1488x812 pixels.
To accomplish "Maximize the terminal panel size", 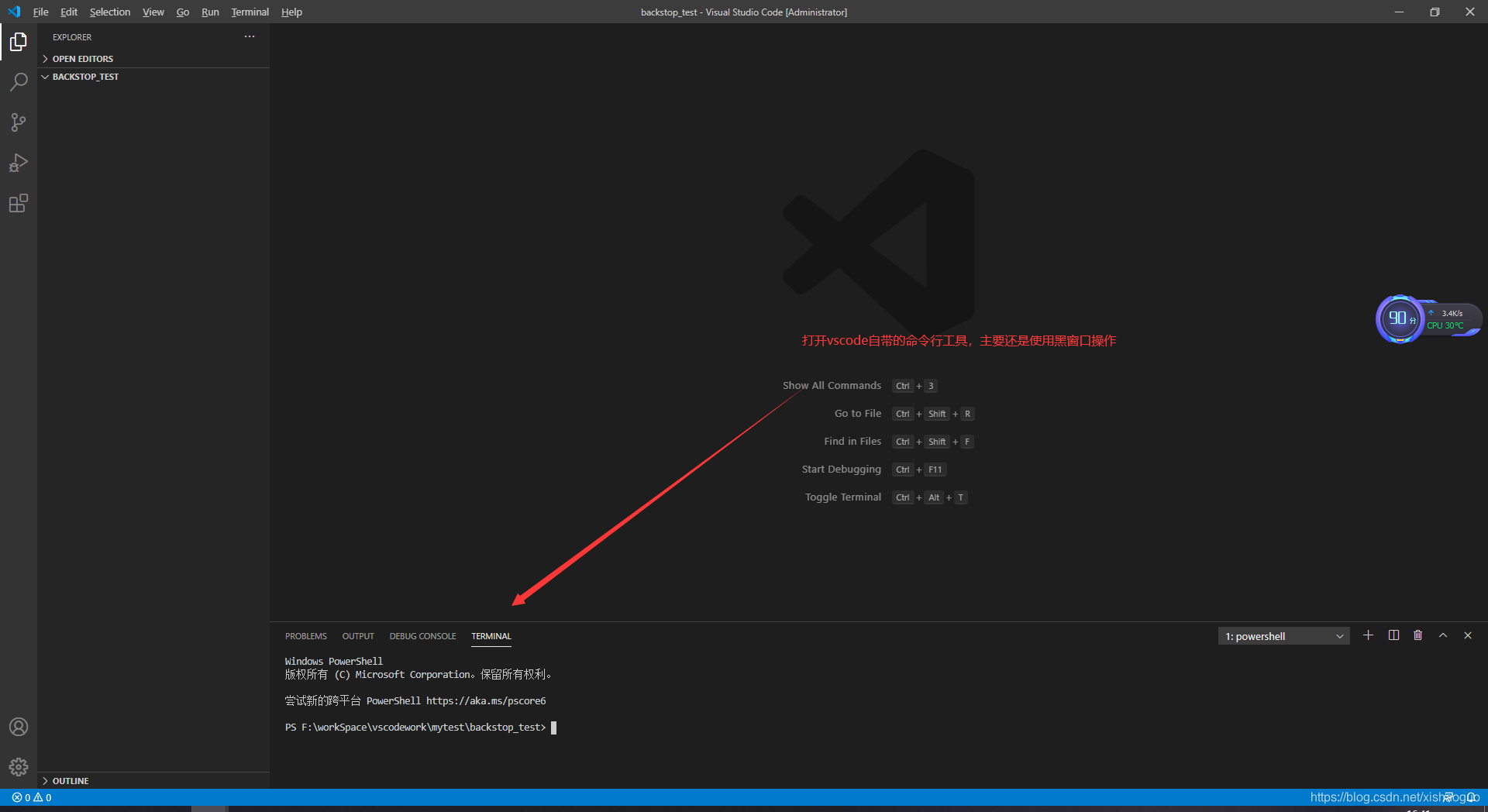I will coord(1443,635).
